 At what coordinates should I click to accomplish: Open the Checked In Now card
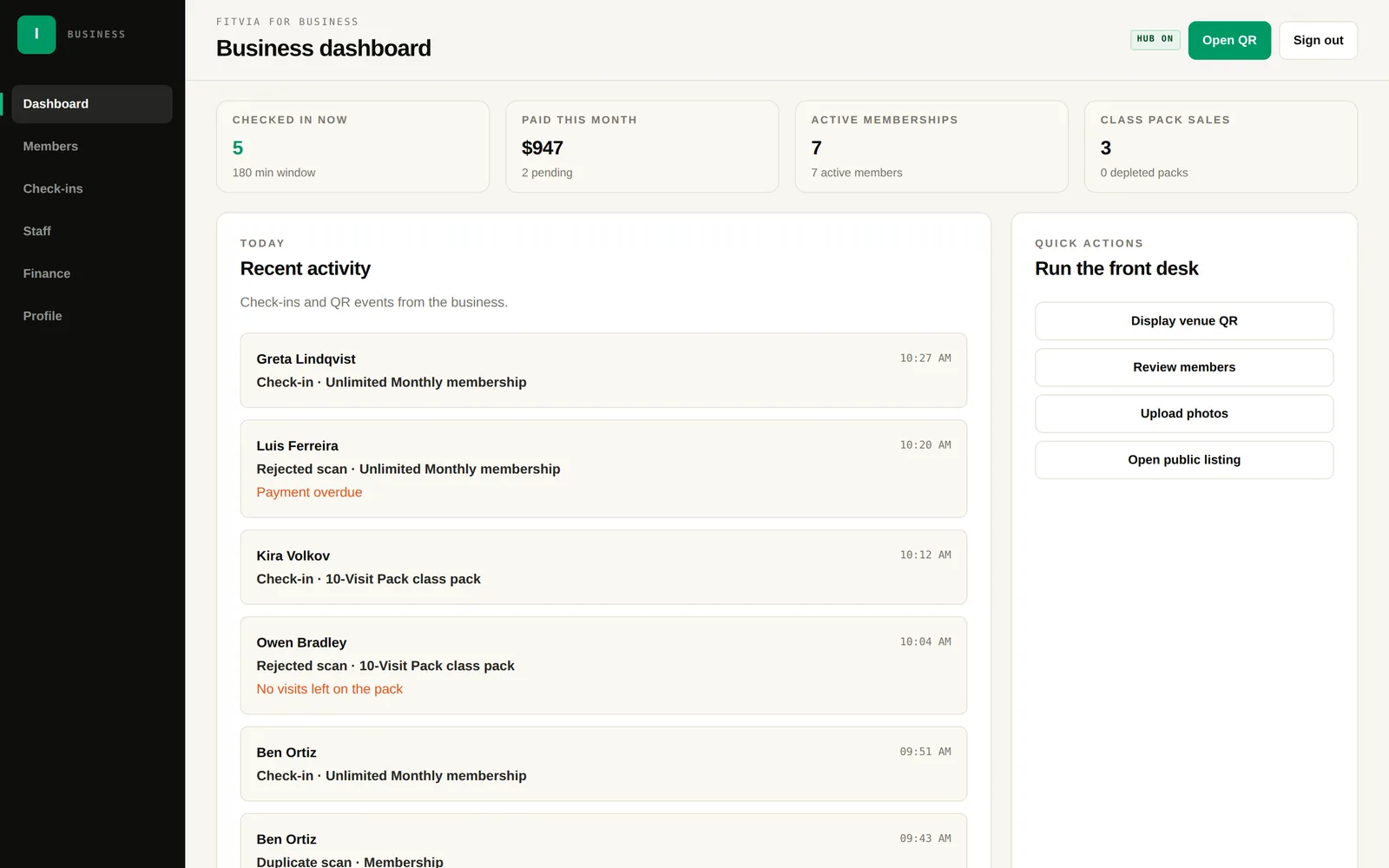click(x=352, y=147)
